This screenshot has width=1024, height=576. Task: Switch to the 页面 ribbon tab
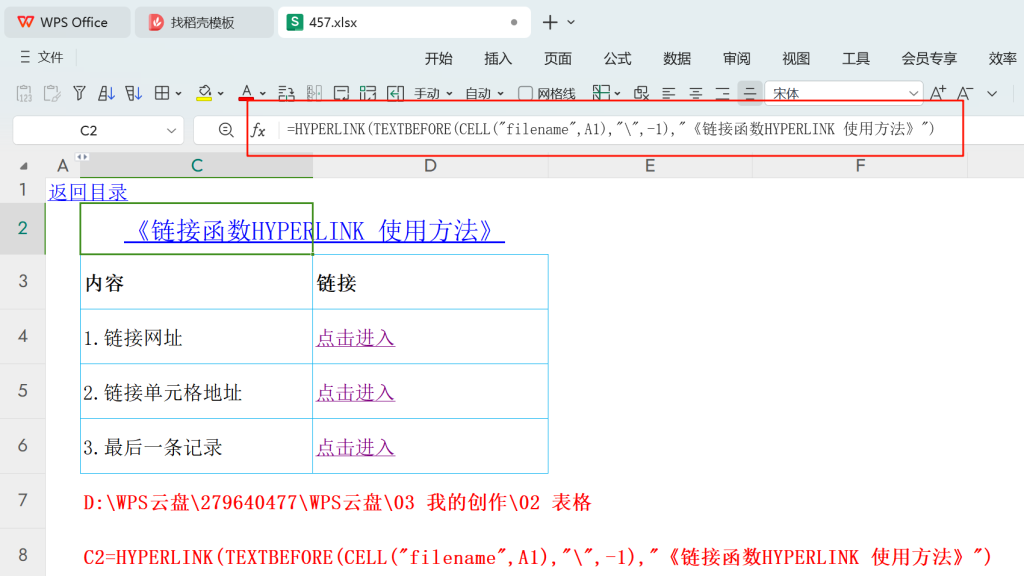point(558,59)
